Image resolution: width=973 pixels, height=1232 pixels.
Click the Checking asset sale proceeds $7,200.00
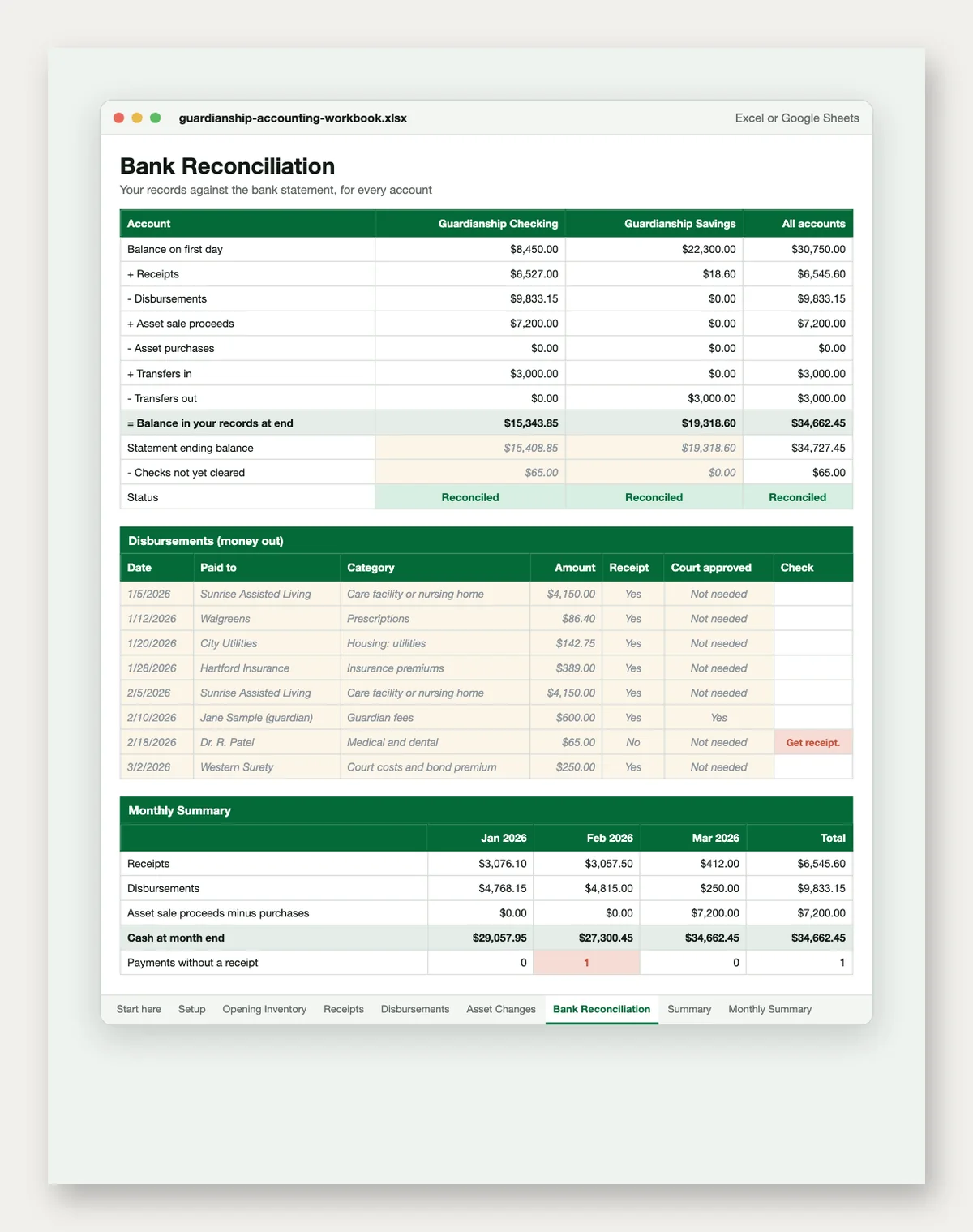pyautogui.click(x=470, y=324)
